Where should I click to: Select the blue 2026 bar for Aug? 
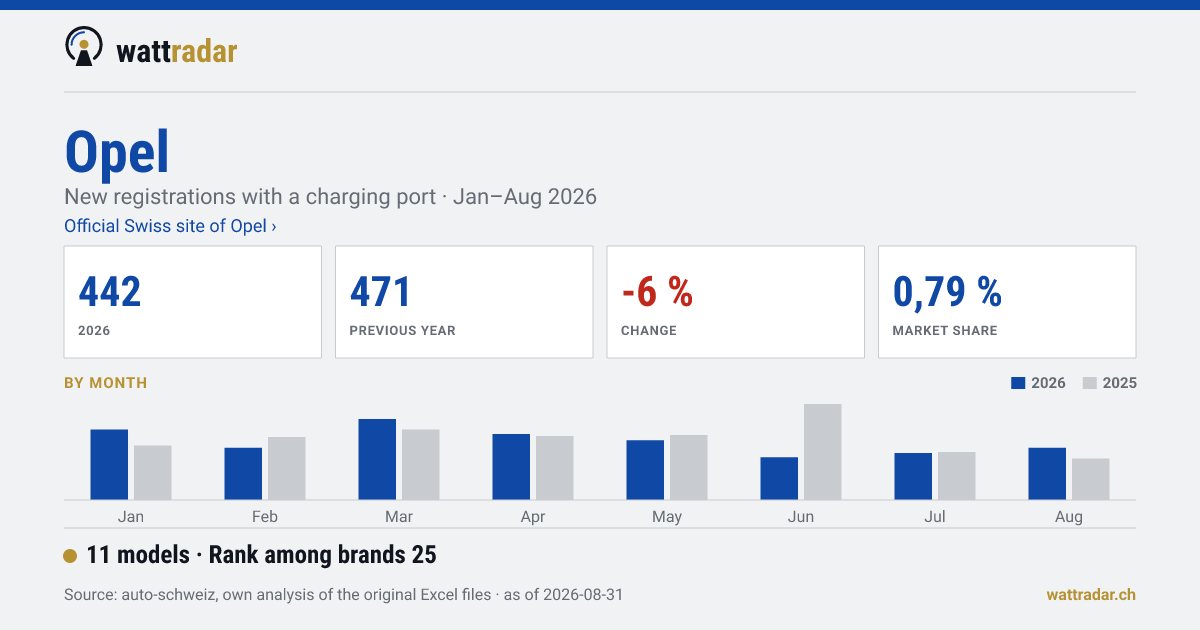(x=1047, y=474)
